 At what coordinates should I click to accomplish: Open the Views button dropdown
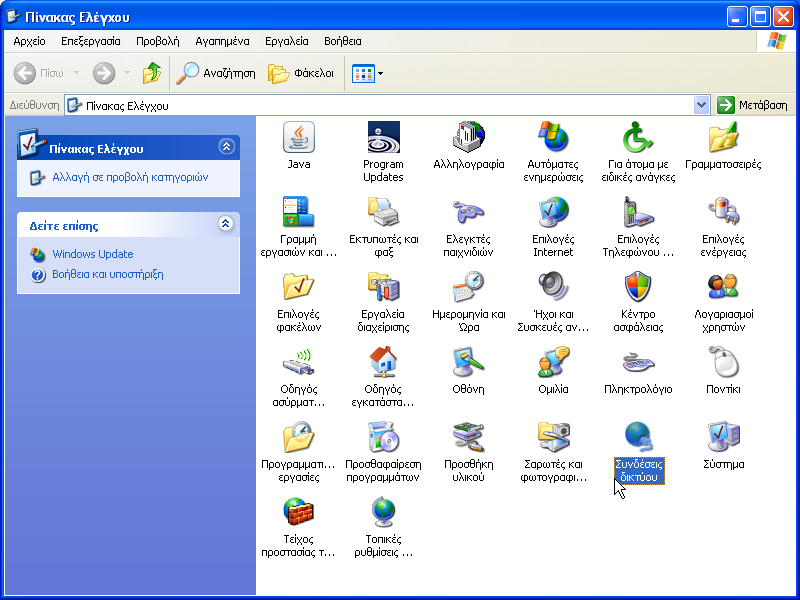(381, 73)
